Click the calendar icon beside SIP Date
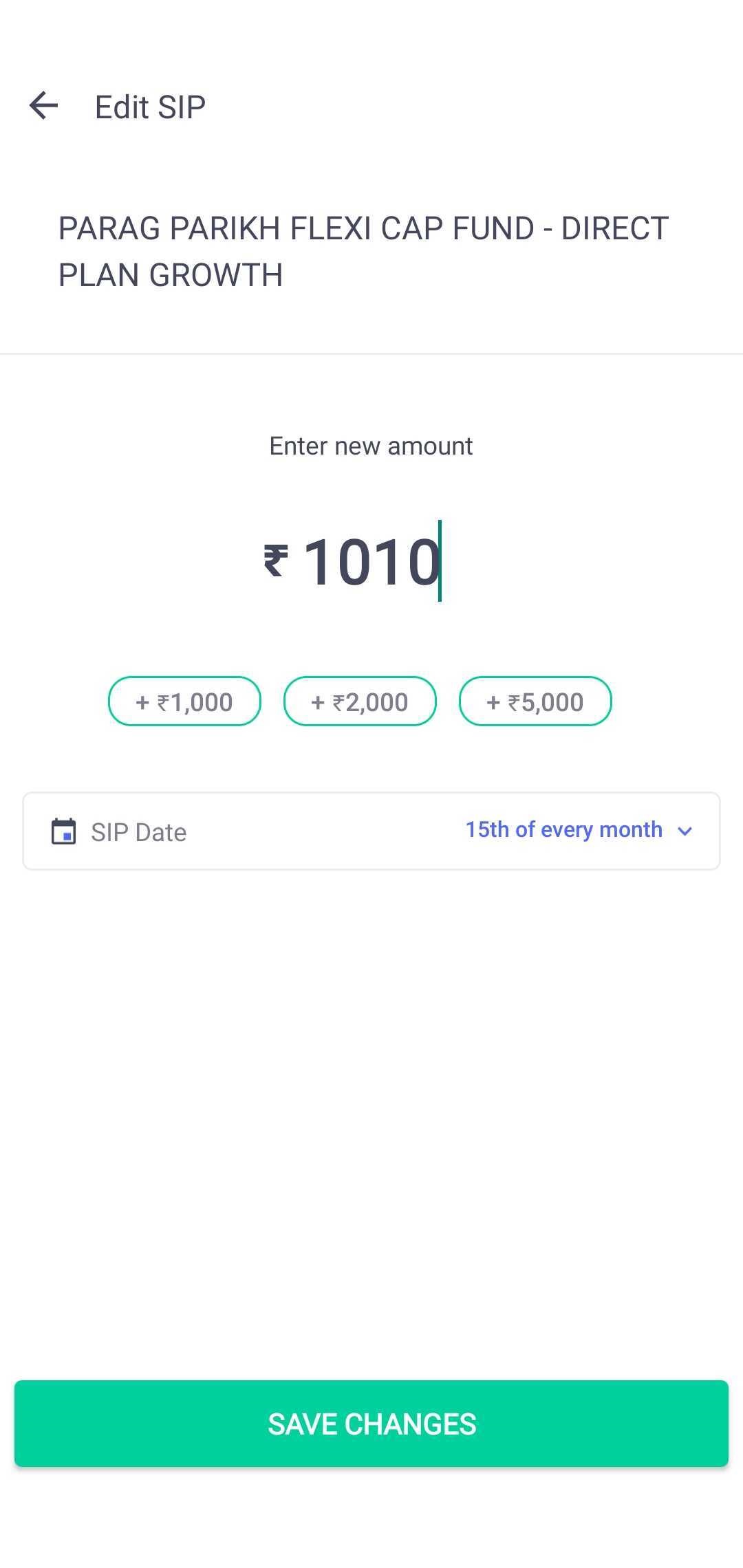743x1568 pixels. [63, 831]
